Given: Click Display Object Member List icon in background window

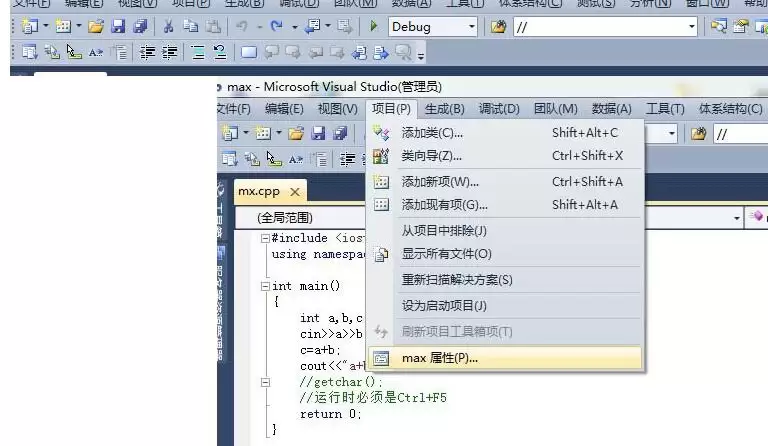Looking at the screenshot, I should [x=29, y=52].
